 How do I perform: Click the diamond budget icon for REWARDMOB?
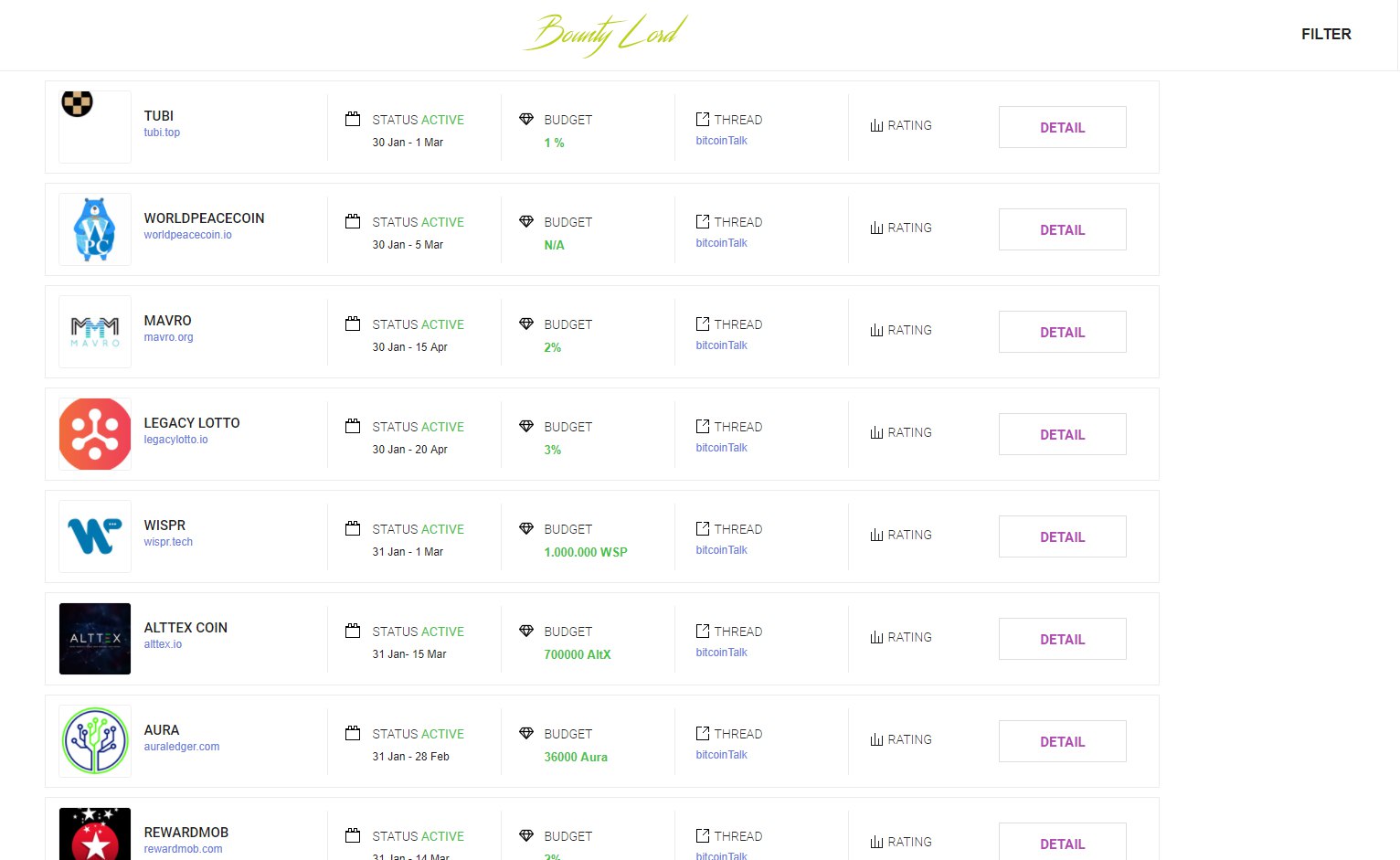(526, 835)
